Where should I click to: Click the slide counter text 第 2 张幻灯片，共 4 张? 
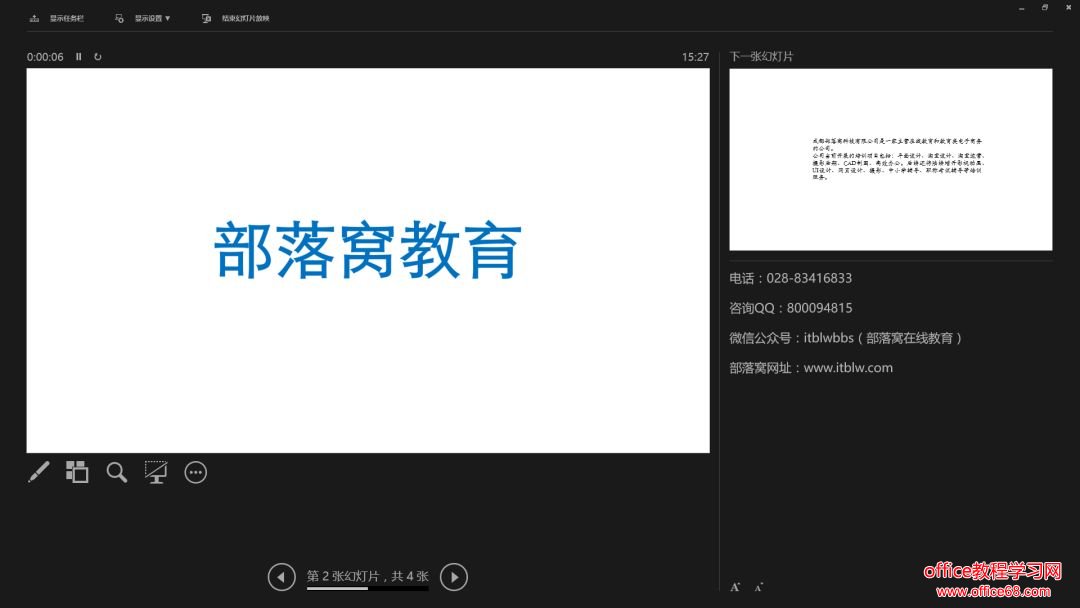368,576
